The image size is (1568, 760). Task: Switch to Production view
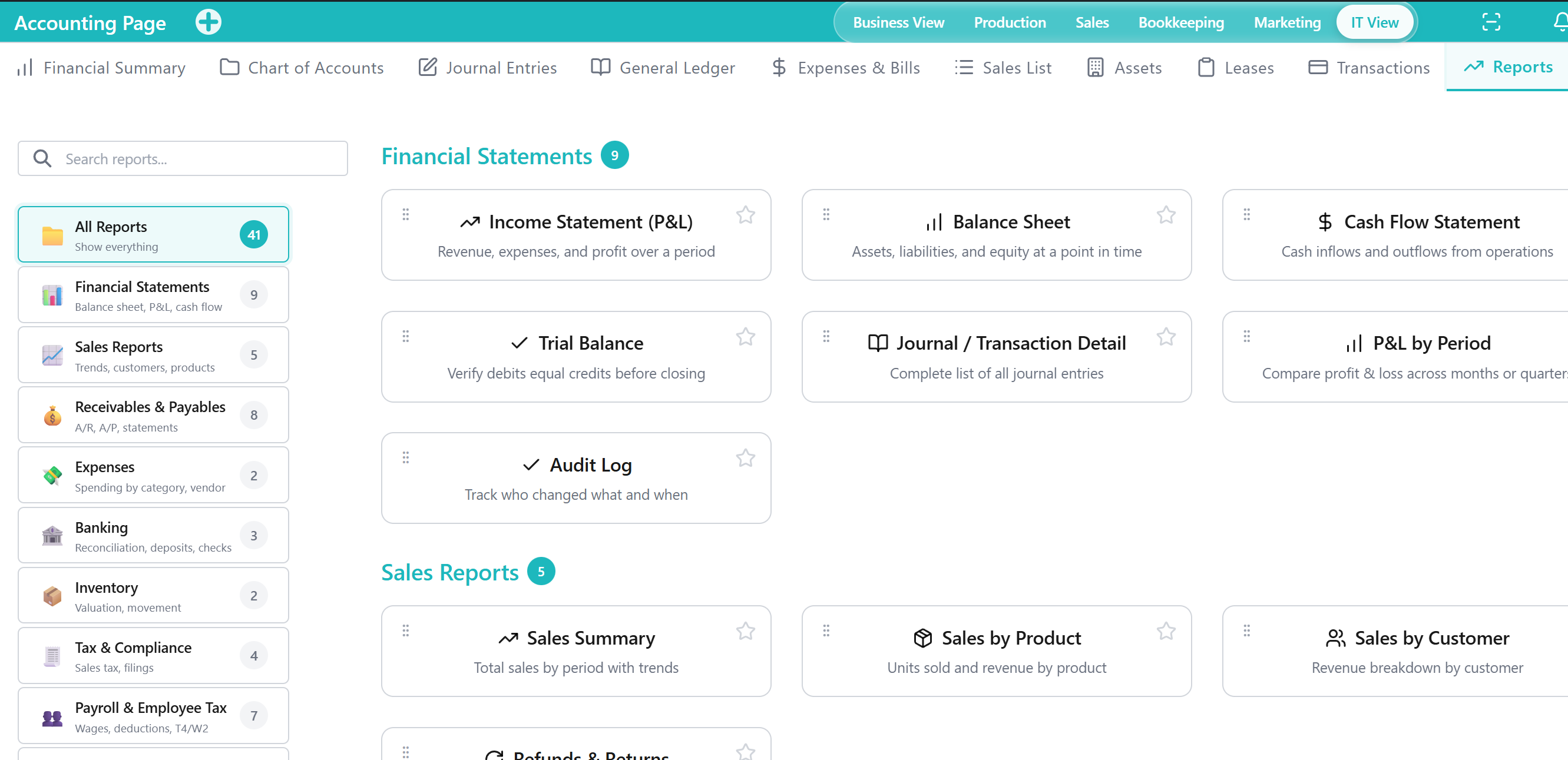[x=1009, y=22]
